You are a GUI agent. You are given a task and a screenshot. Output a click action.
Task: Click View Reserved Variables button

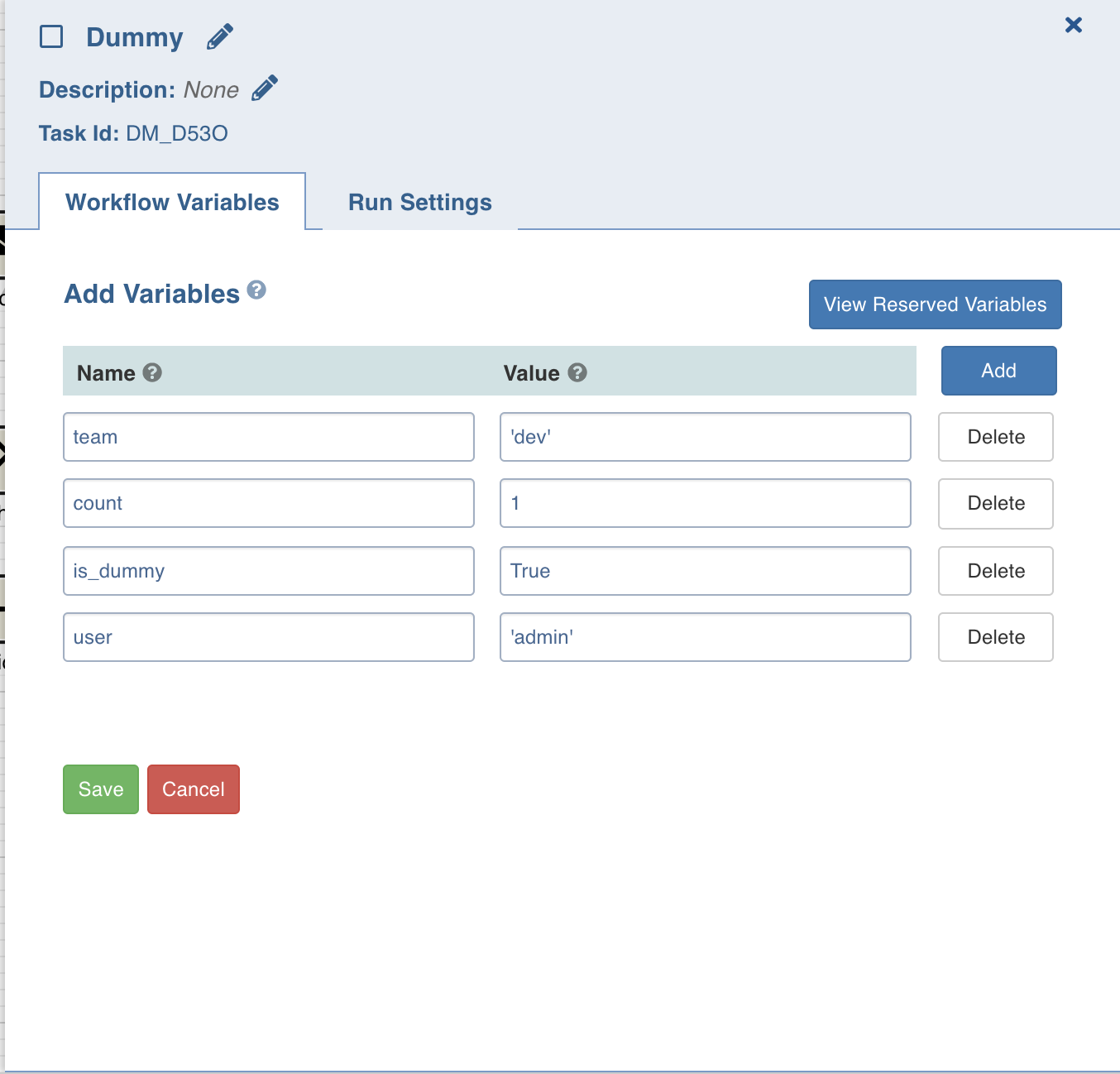click(x=935, y=304)
